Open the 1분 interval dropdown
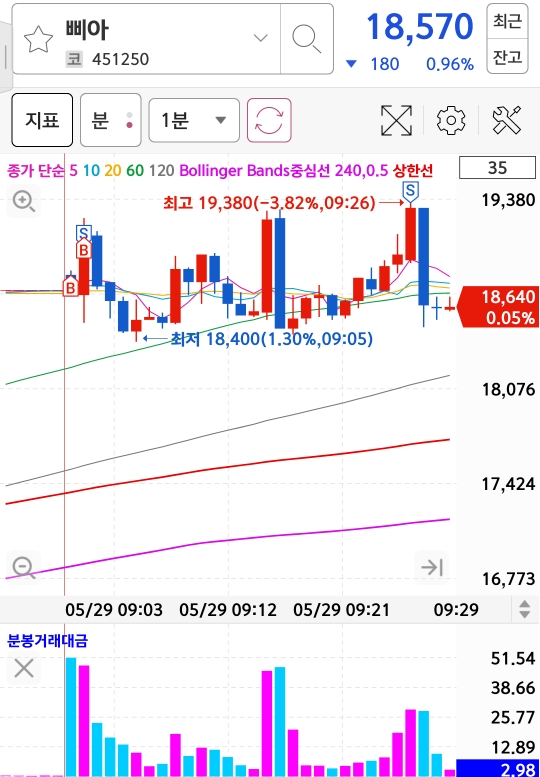Image resolution: width=540 pixels, height=777 pixels. click(x=194, y=120)
